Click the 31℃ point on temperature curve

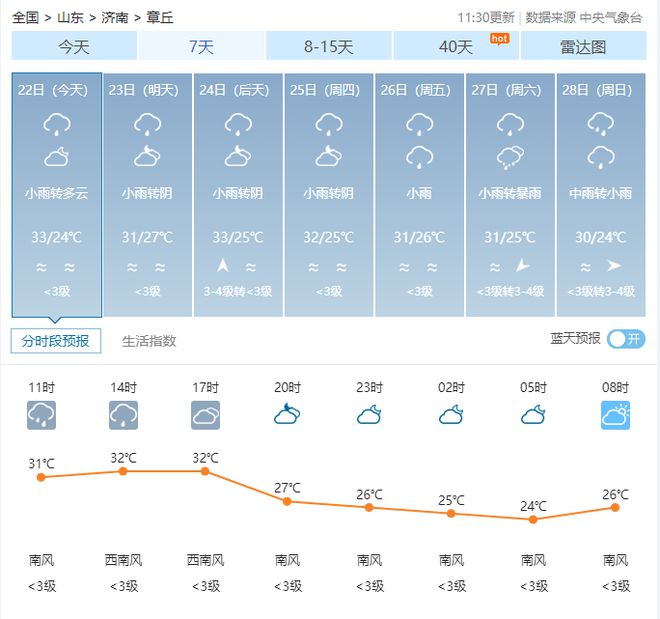(x=41, y=477)
